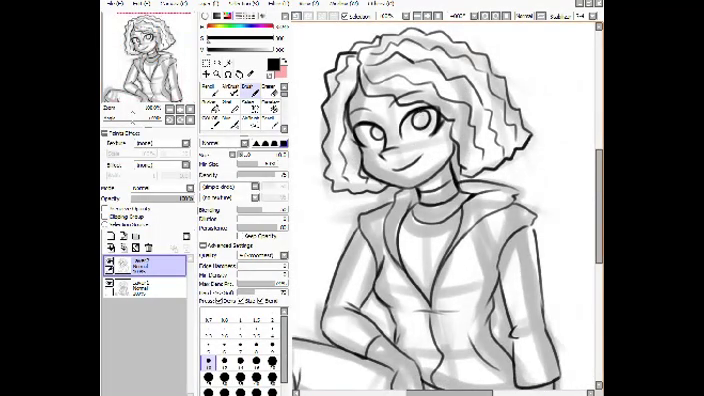Screen dimensions: 704x396
Task: Open the File menu
Action: coord(115,4)
